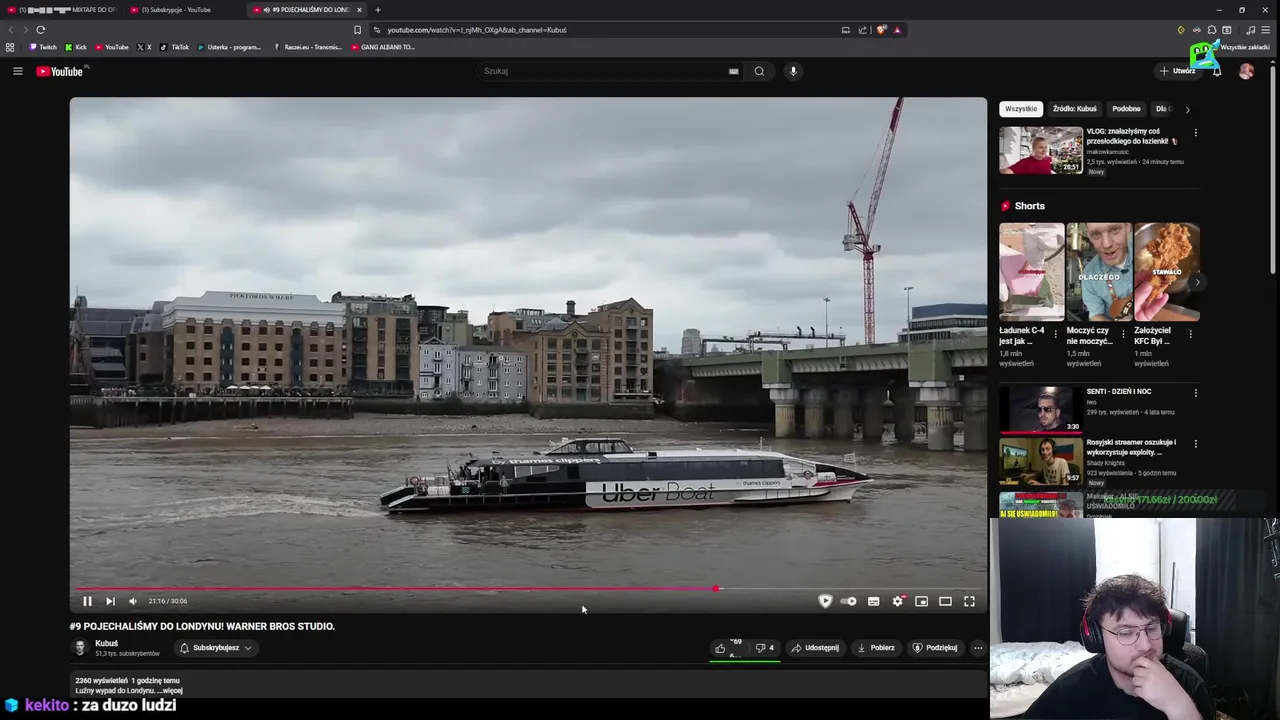Seek on the red video progress bar
Viewport: 1280px width, 720px height.
tap(528, 588)
